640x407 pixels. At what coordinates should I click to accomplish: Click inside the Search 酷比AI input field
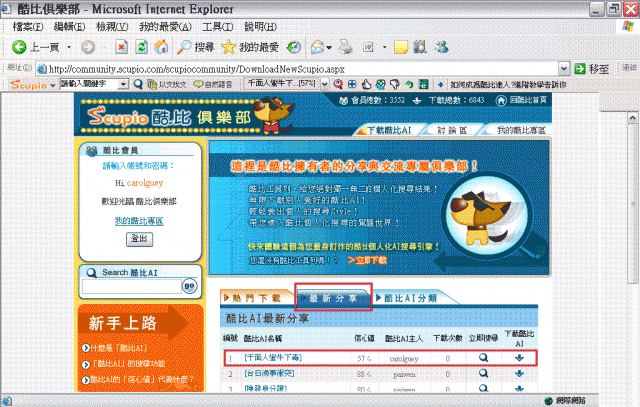[131, 286]
